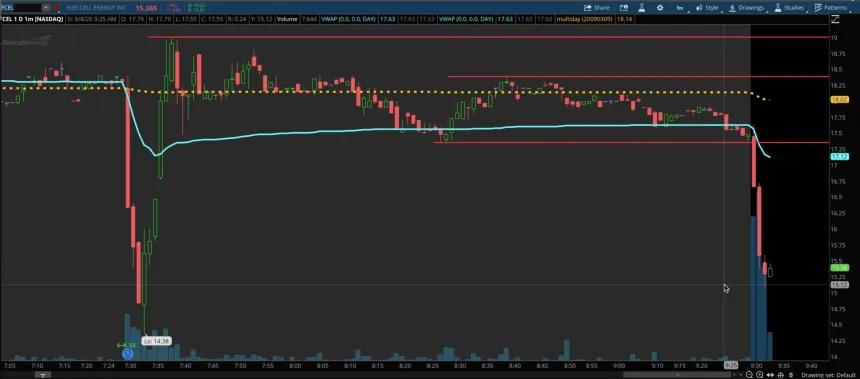Screen dimensions: 860x379
Task: Open the Style menu
Action: 708,8
